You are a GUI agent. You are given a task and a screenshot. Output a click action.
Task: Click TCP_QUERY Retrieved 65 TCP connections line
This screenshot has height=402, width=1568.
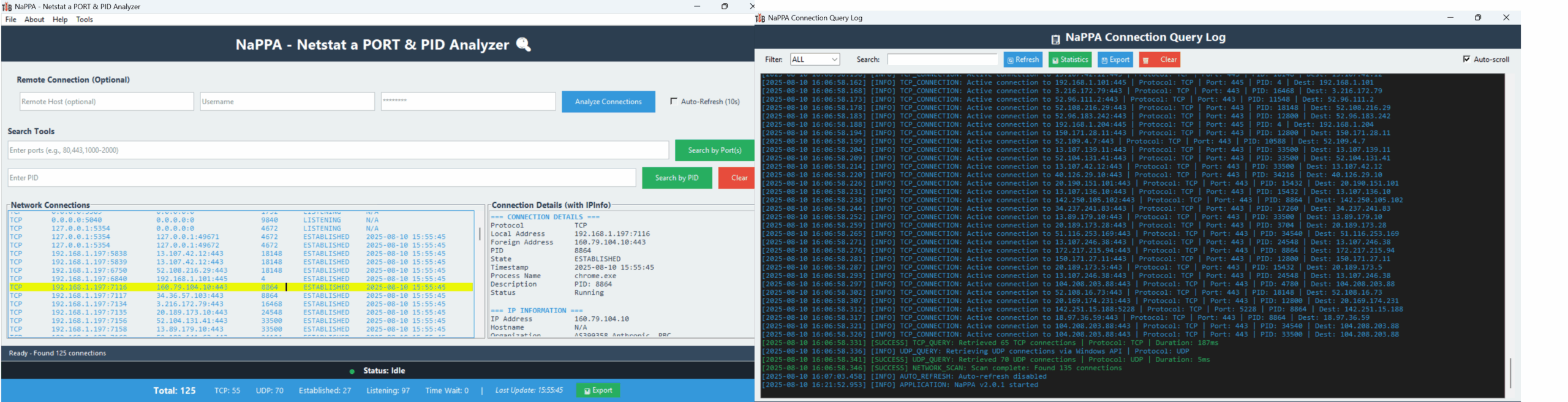(990, 343)
